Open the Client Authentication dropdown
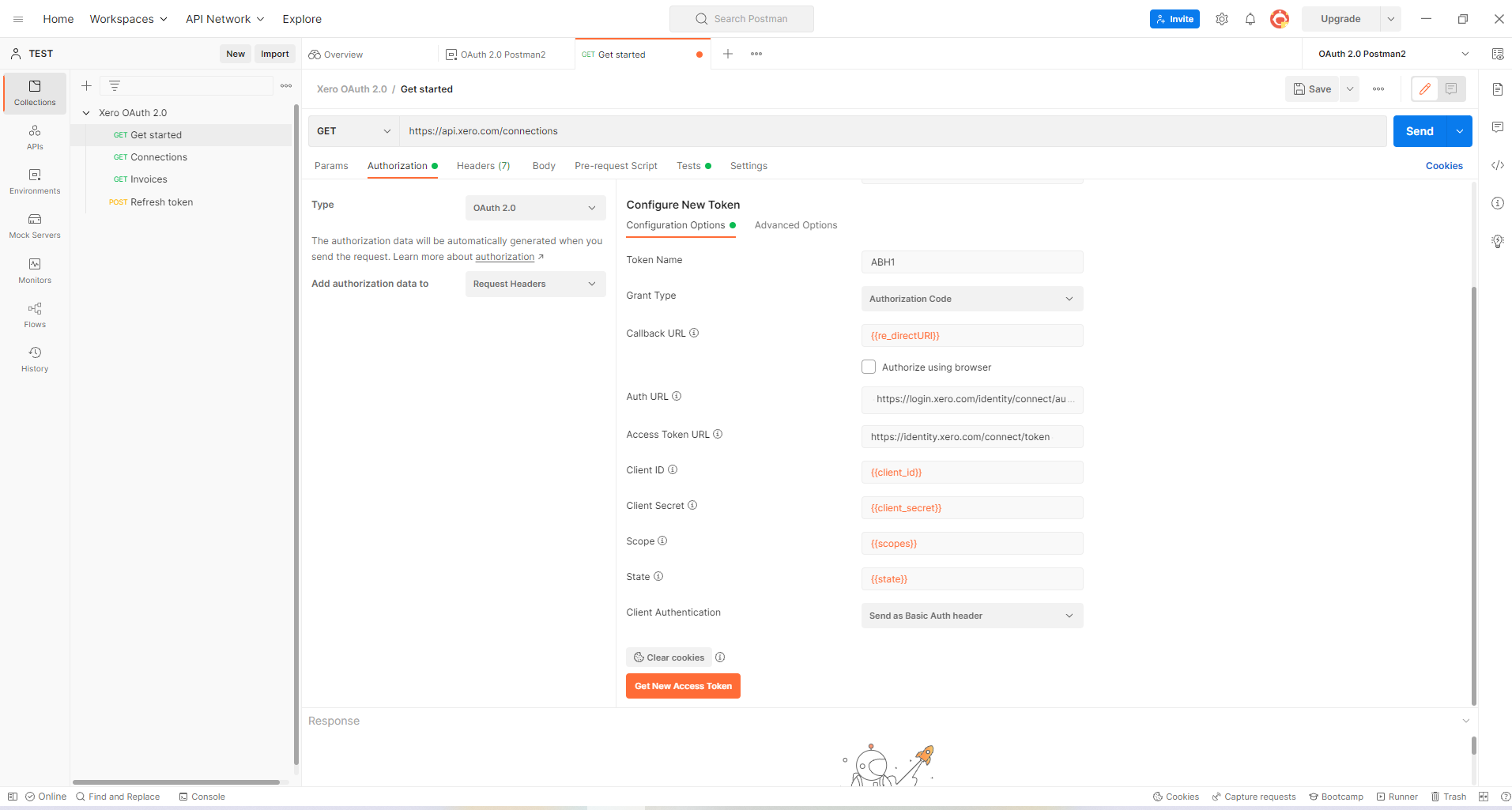The height and width of the screenshot is (810, 1512). click(x=971, y=616)
